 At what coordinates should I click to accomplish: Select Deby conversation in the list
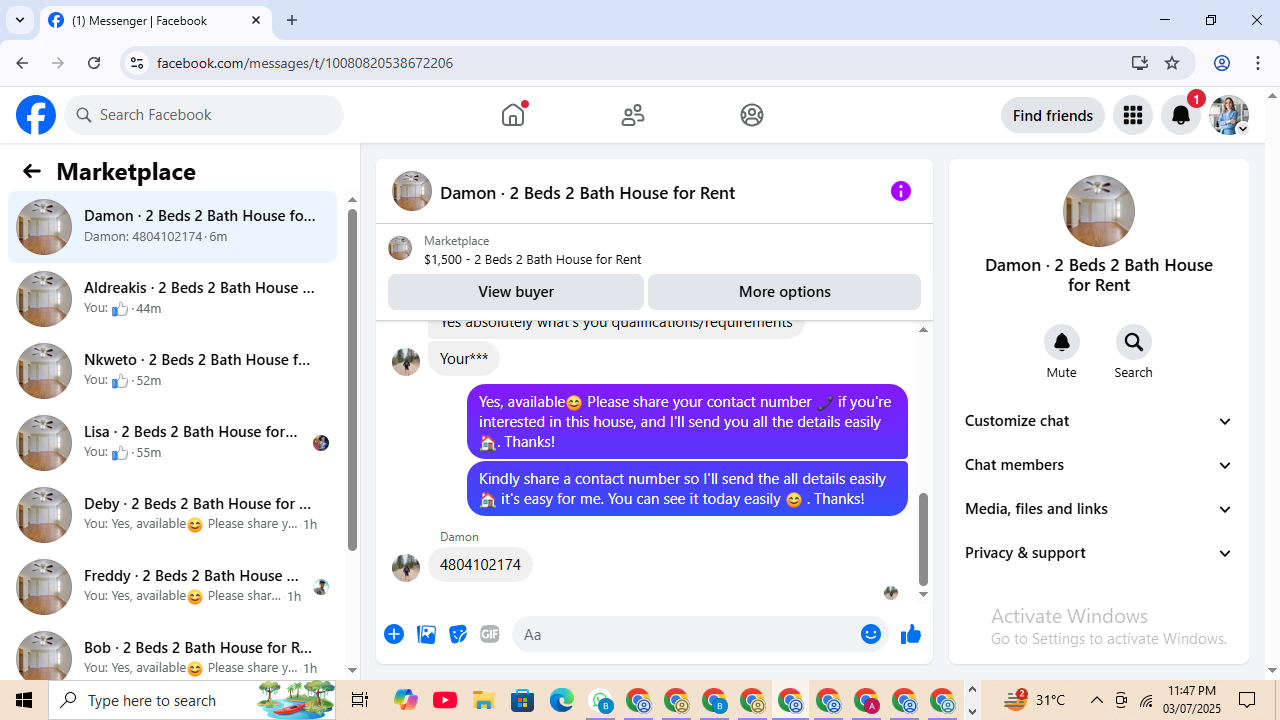click(x=173, y=515)
